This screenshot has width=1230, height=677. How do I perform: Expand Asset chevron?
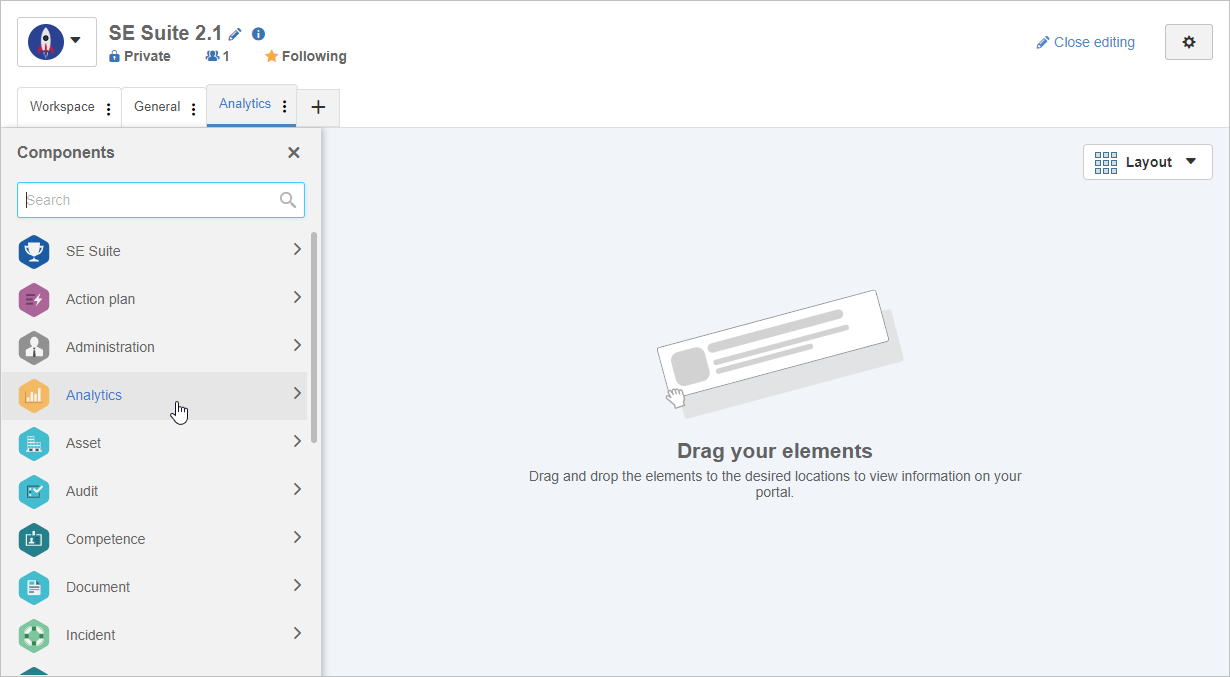pyautogui.click(x=297, y=441)
